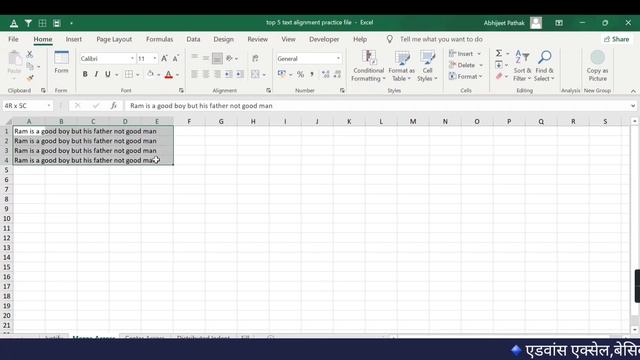Viewport: 640px width, 360px height.
Task: Open the font size 11 dropdown
Action: coord(155,59)
